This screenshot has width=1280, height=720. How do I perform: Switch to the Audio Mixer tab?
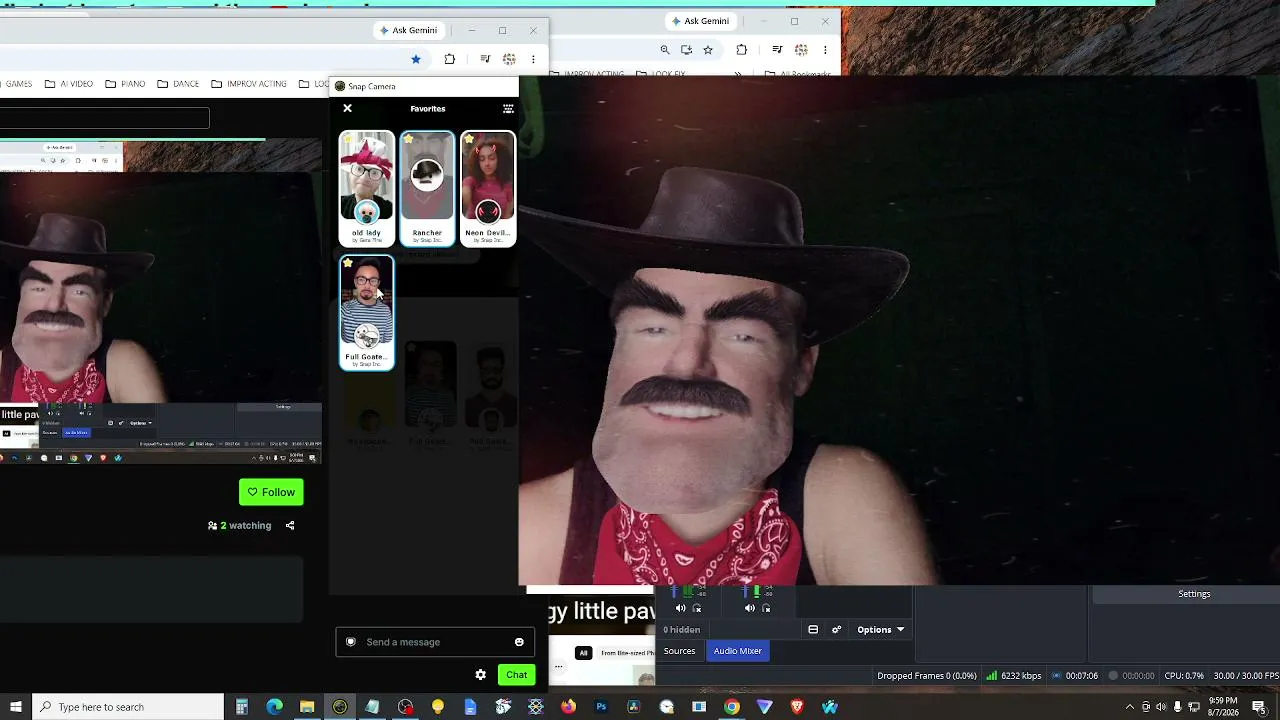pyautogui.click(x=738, y=651)
